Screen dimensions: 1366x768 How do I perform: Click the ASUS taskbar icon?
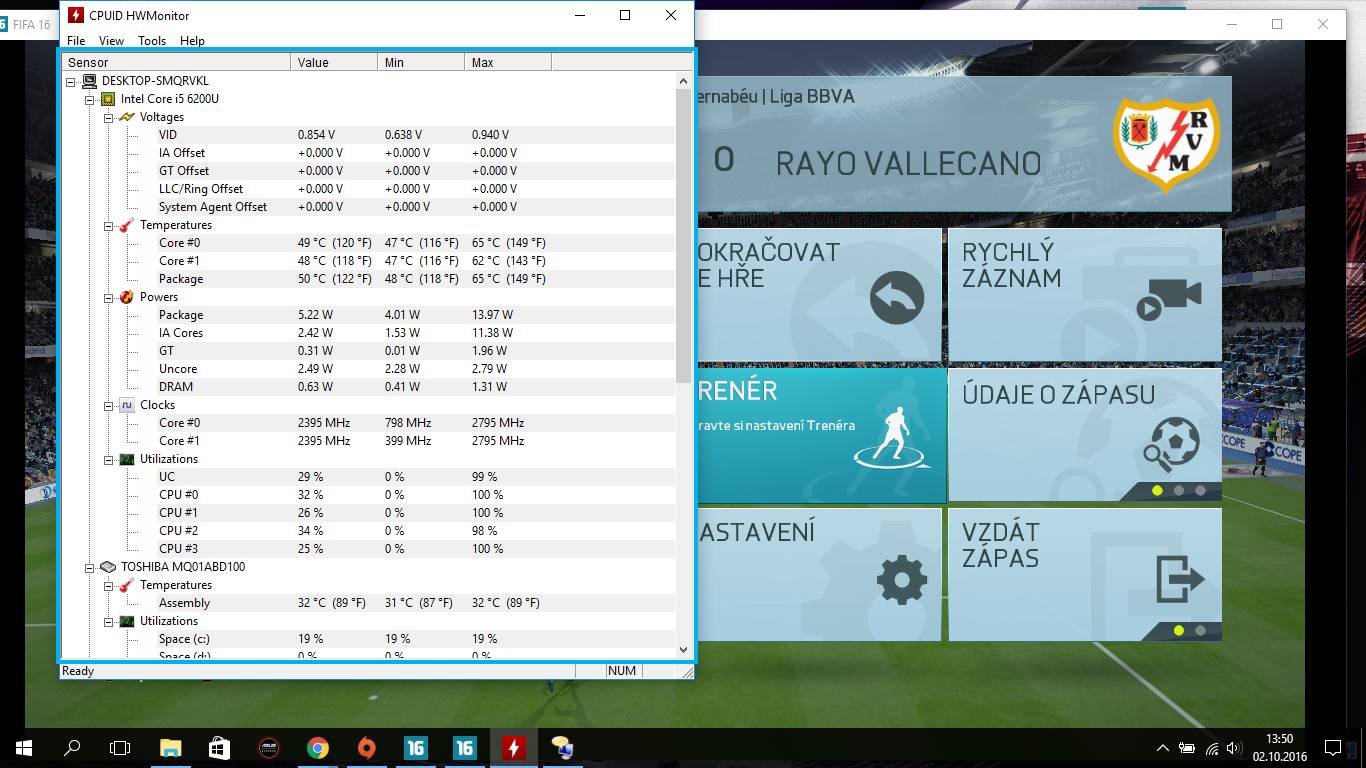[x=269, y=748]
